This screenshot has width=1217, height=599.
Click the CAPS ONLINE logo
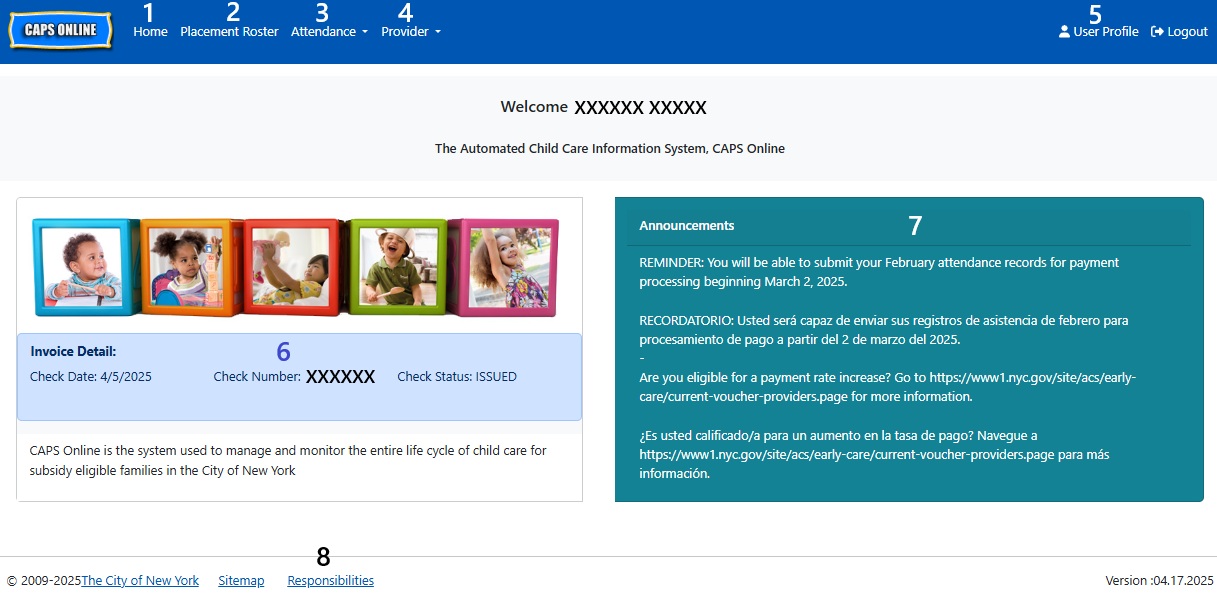click(x=59, y=30)
